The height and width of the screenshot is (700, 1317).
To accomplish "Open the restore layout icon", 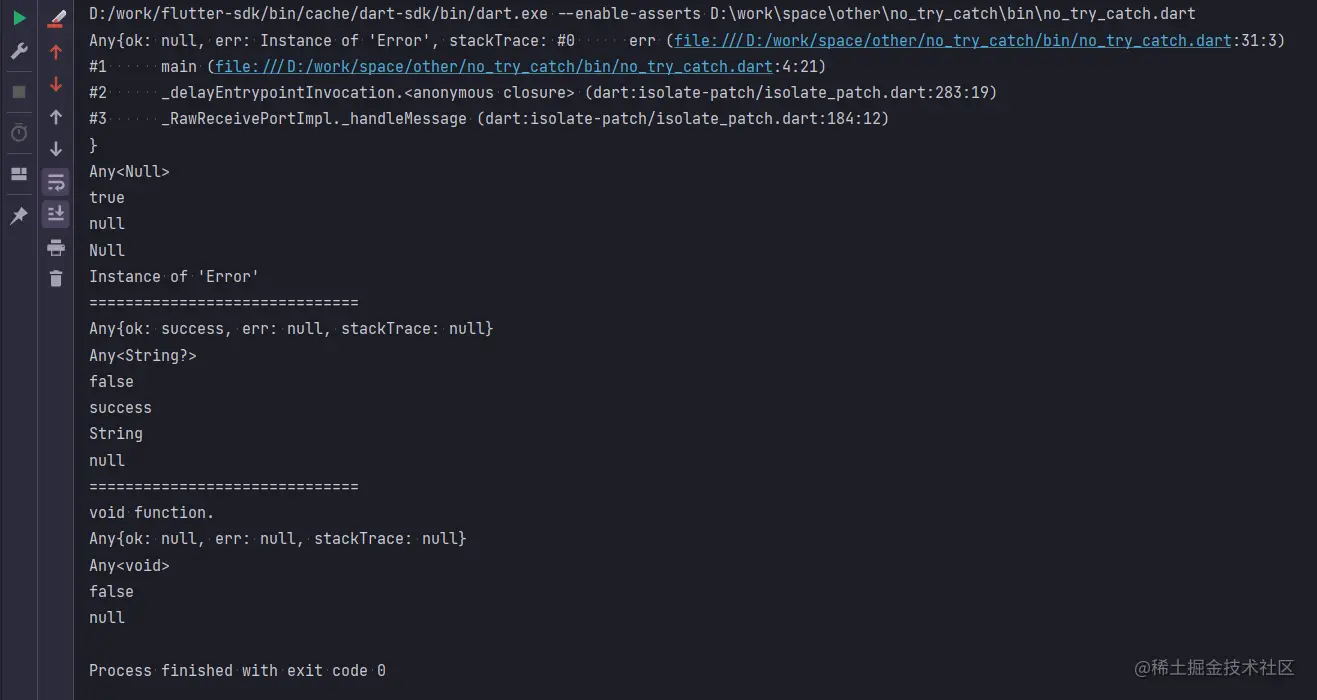I will pyautogui.click(x=19, y=174).
